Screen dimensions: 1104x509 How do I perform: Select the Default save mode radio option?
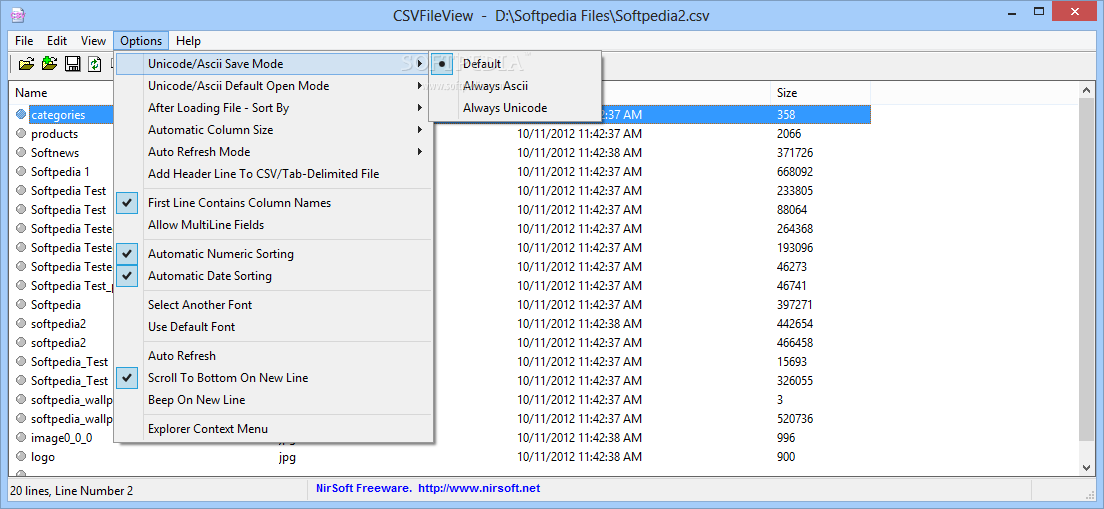point(515,63)
